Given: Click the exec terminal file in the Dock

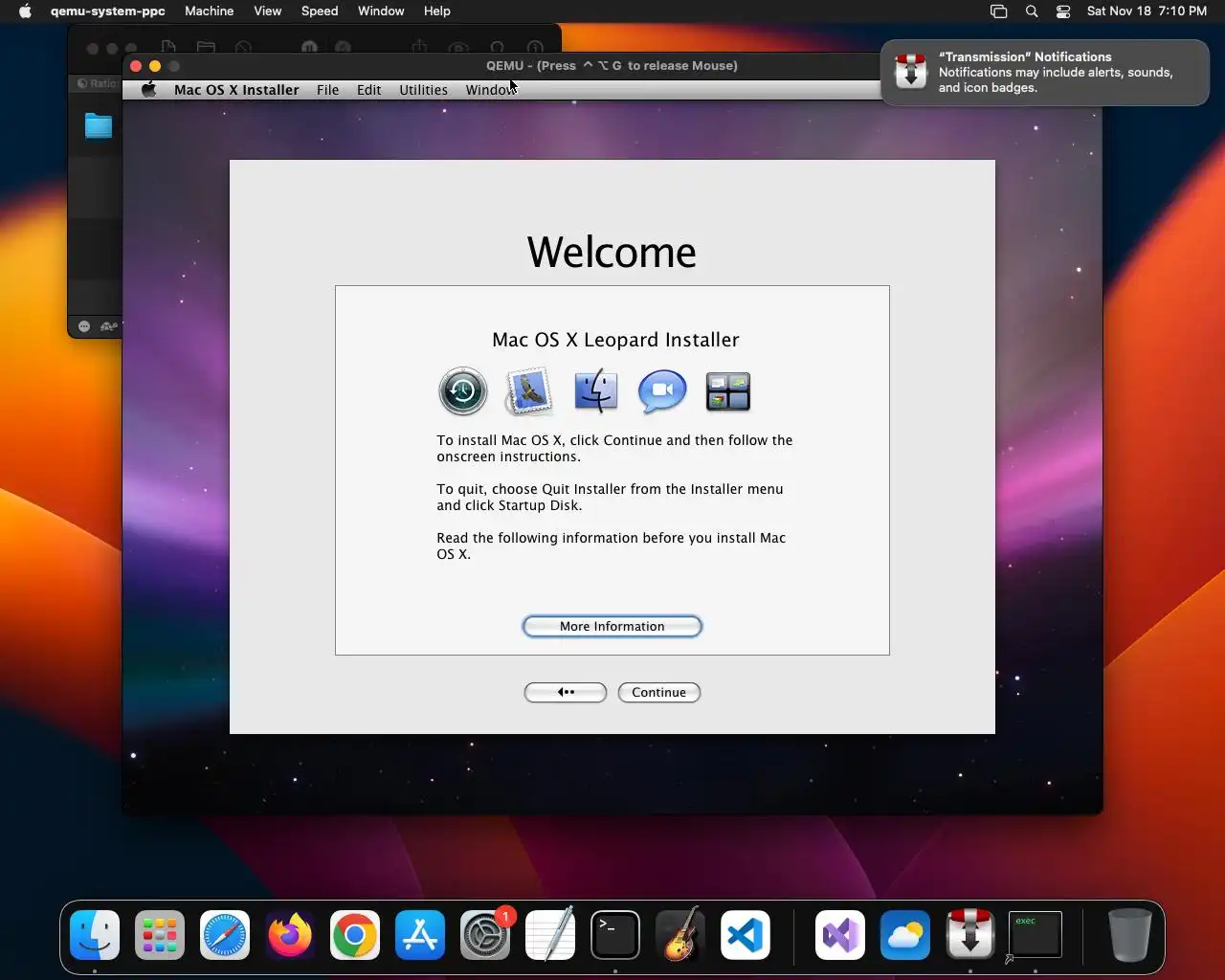Looking at the screenshot, I should click(x=1036, y=935).
